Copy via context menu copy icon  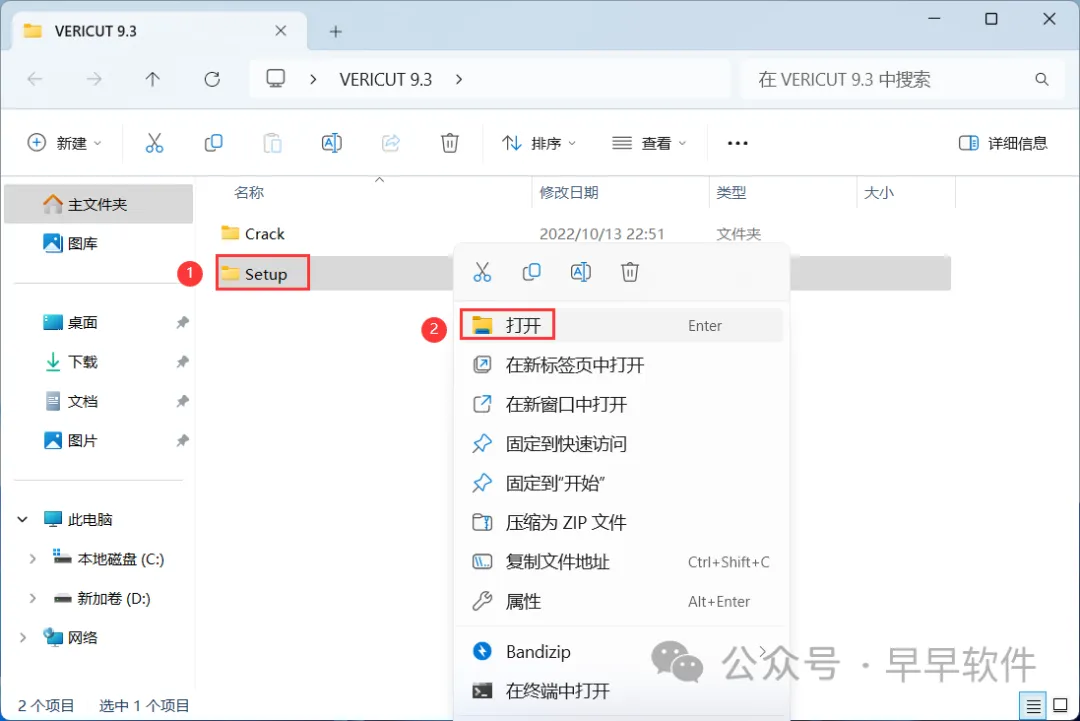pos(531,272)
